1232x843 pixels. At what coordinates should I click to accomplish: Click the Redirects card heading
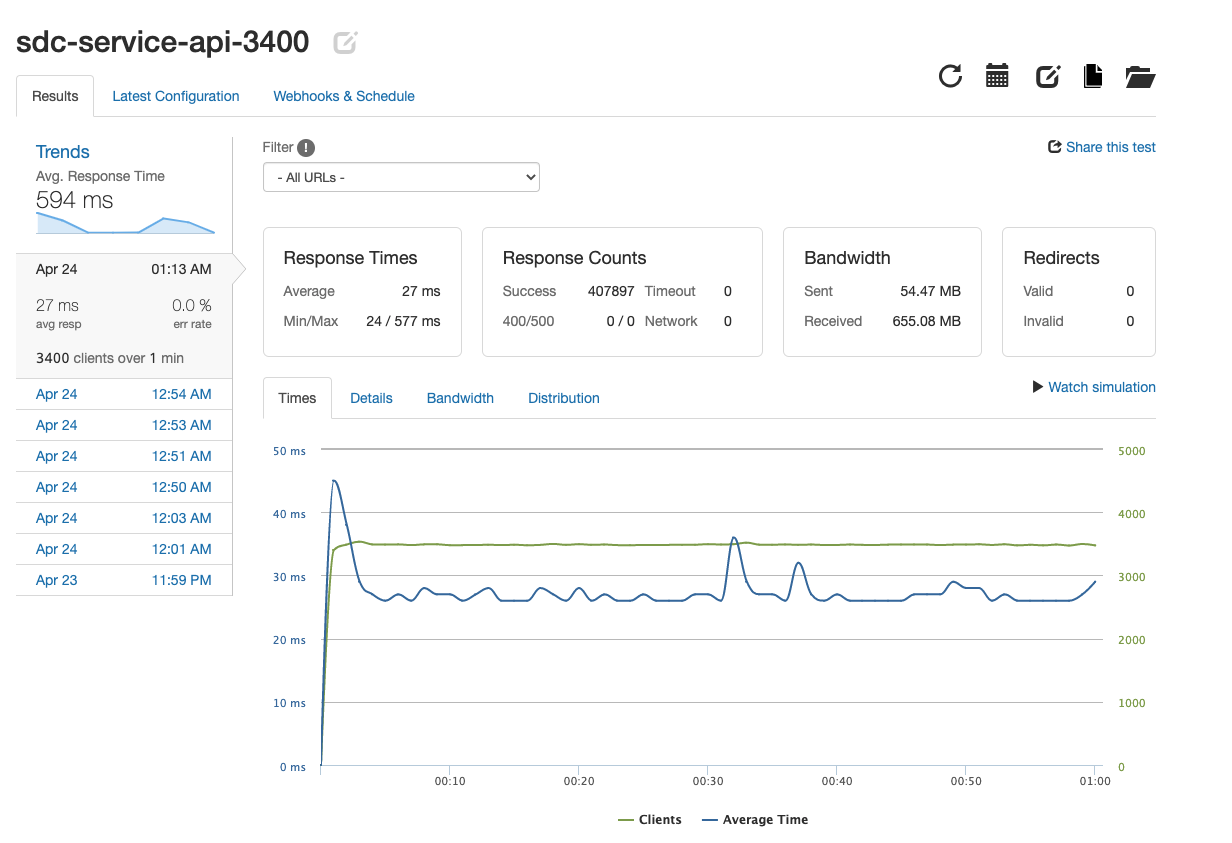click(x=1061, y=258)
